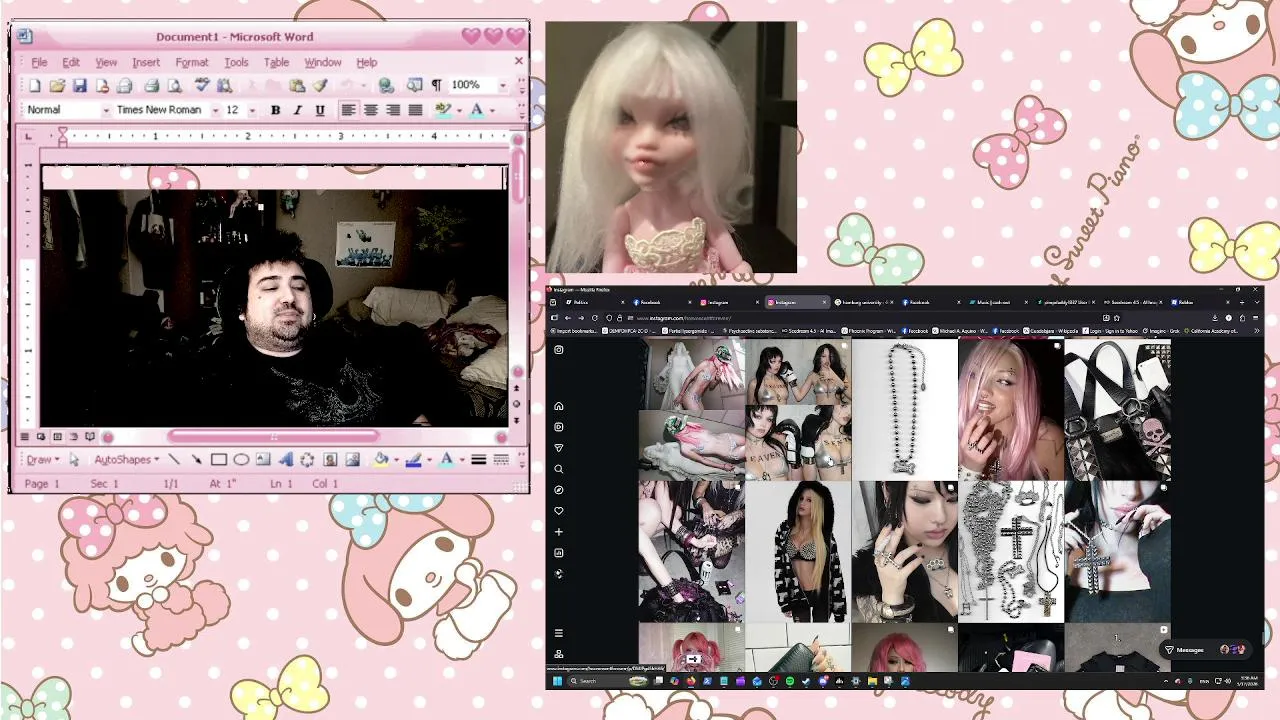The width and height of the screenshot is (1280, 720).
Task: Click the Insert Hyperlink globe icon
Action: pyautogui.click(x=386, y=86)
